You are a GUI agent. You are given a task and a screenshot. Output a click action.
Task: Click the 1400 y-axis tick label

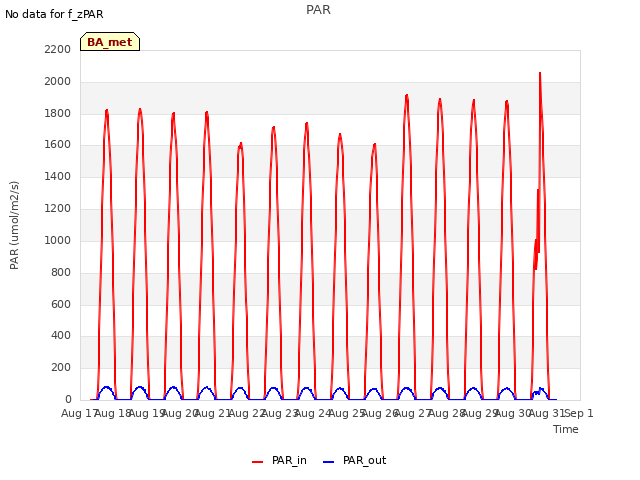pos(58,177)
